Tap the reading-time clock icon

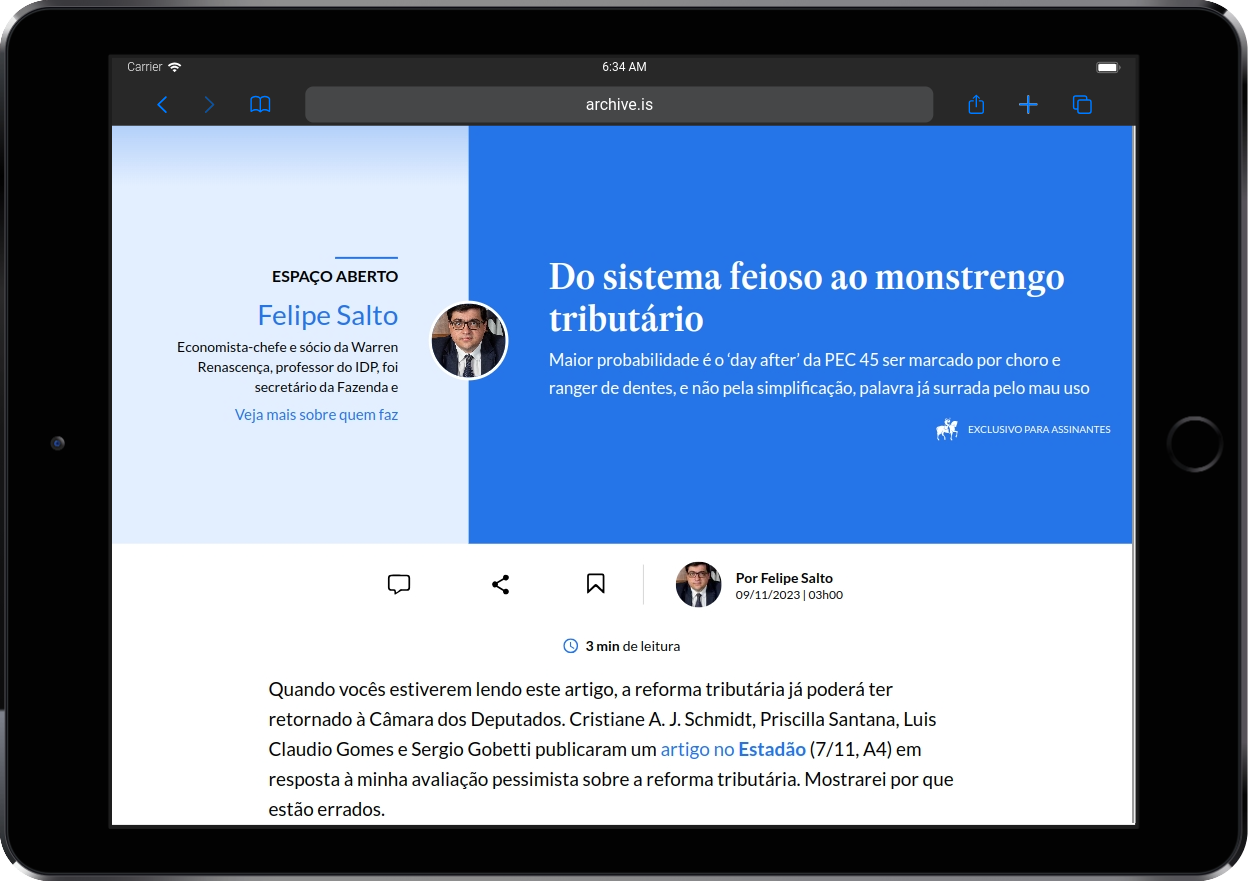coord(571,646)
